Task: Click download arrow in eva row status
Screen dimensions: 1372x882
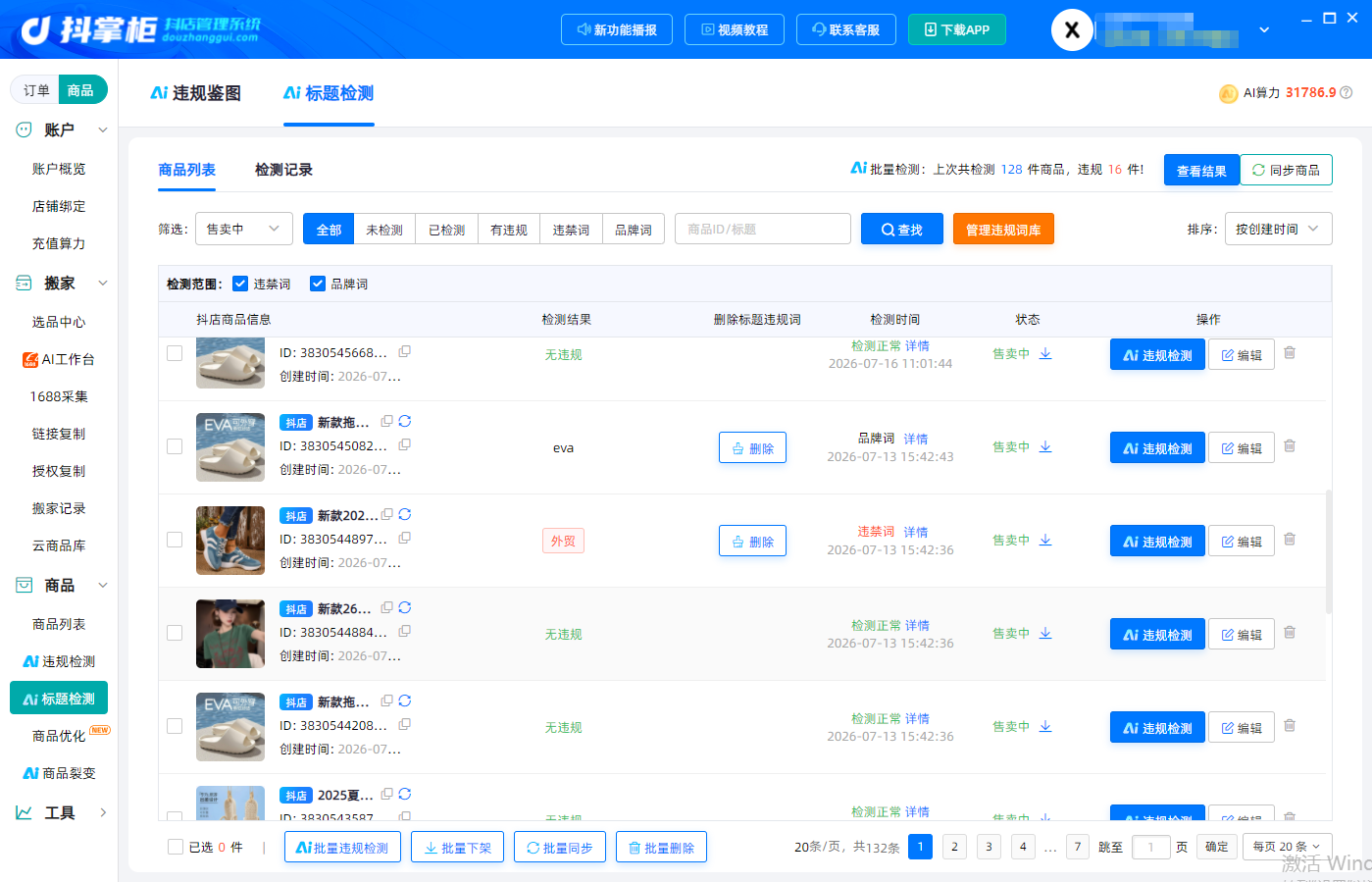Action: click(x=1045, y=446)
